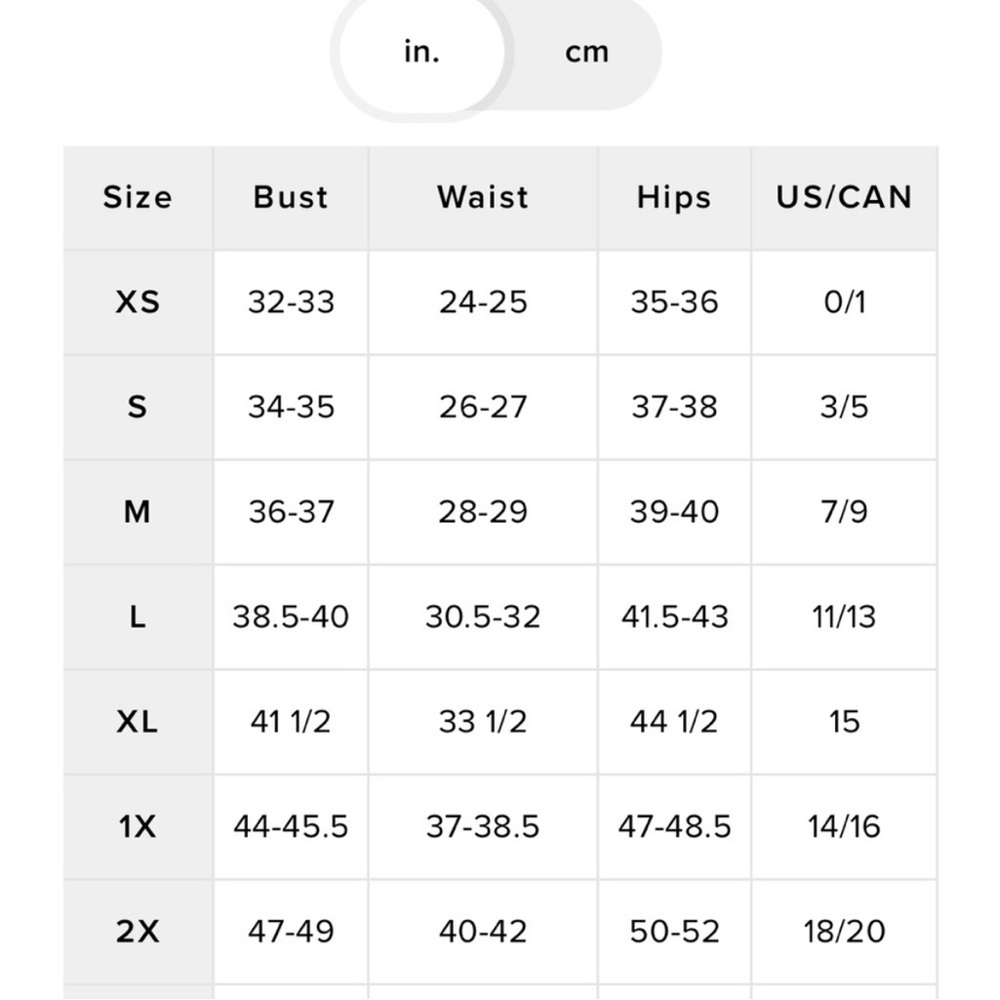Click the Bust column header
The image size is (1000, 1000).
pyautogui.click(x=291, y=197)
